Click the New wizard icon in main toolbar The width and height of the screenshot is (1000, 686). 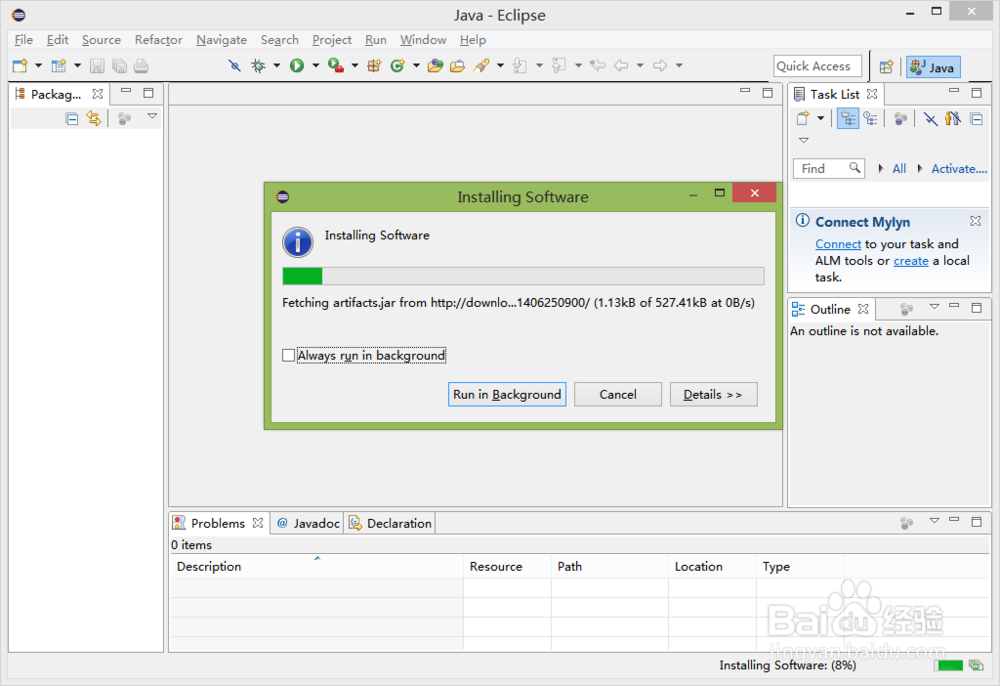[20, 66]
